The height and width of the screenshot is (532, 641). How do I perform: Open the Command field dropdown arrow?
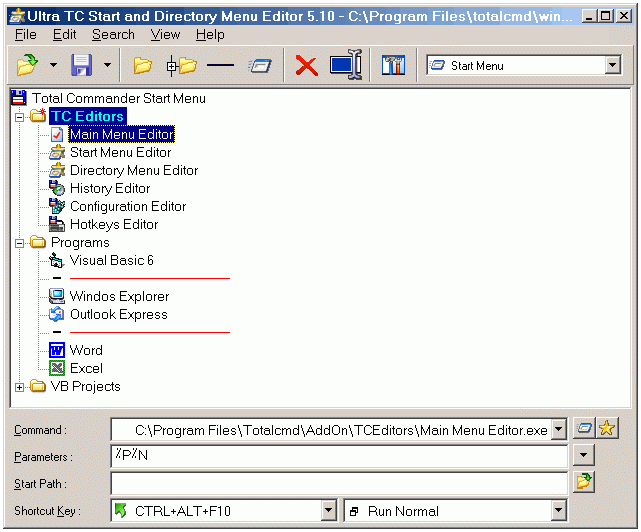(x=558, y=430)
